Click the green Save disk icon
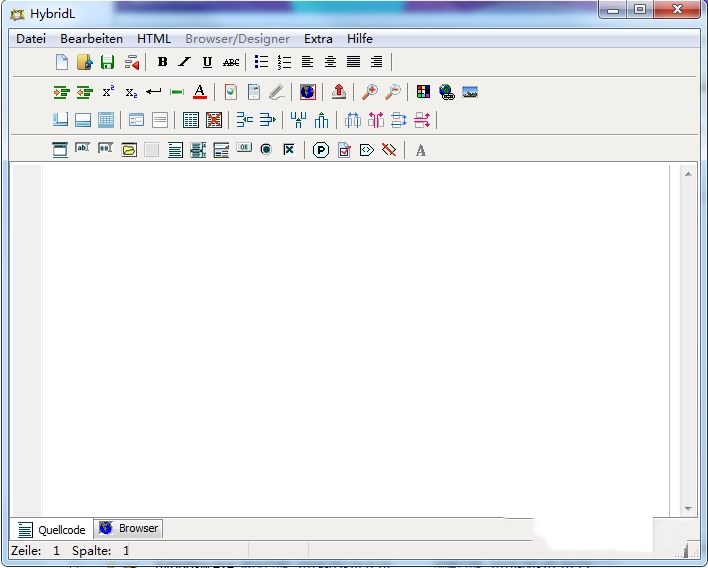 click(x=108, y=62)
